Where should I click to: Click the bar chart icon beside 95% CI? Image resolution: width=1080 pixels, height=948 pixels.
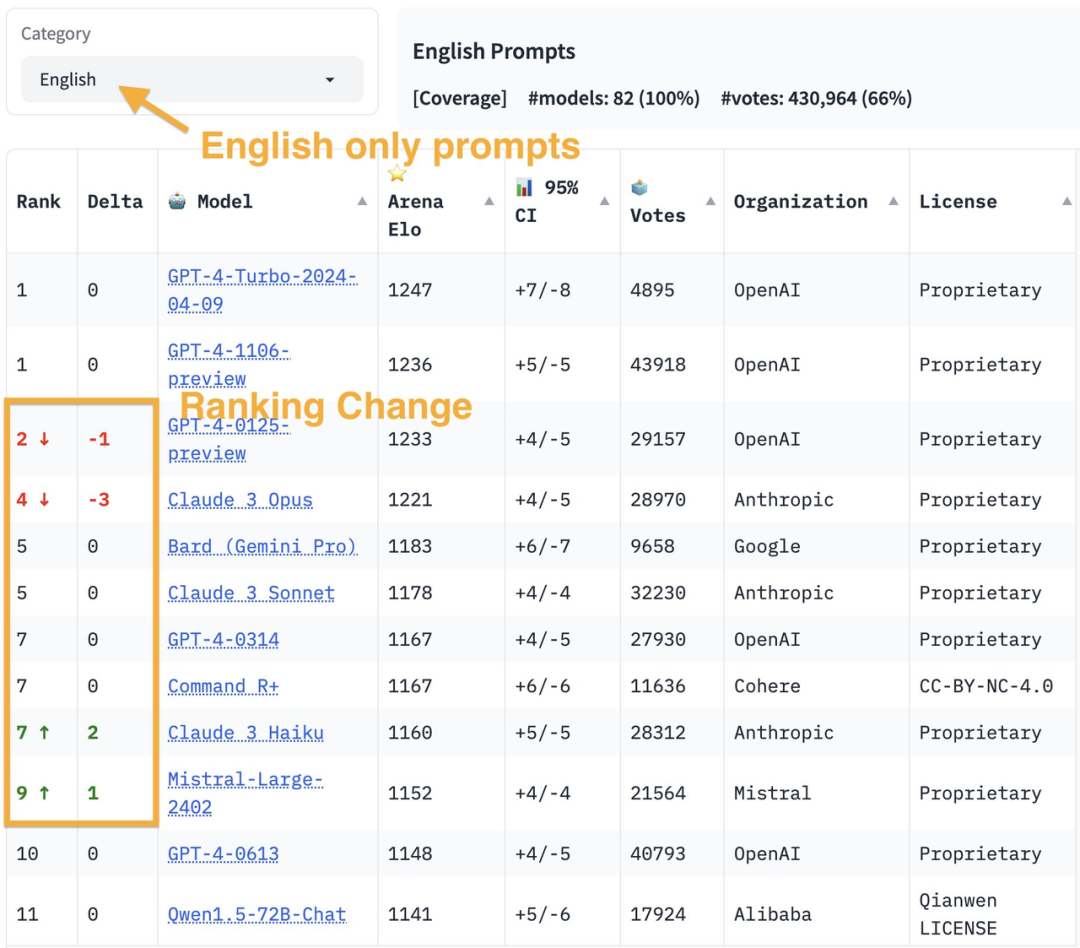[x=524, y=187]
